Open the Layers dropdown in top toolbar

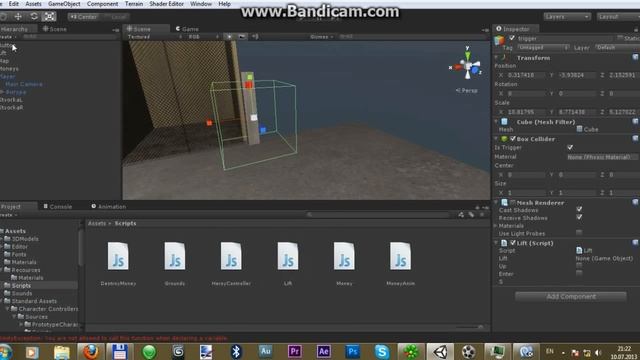[567, 17]
